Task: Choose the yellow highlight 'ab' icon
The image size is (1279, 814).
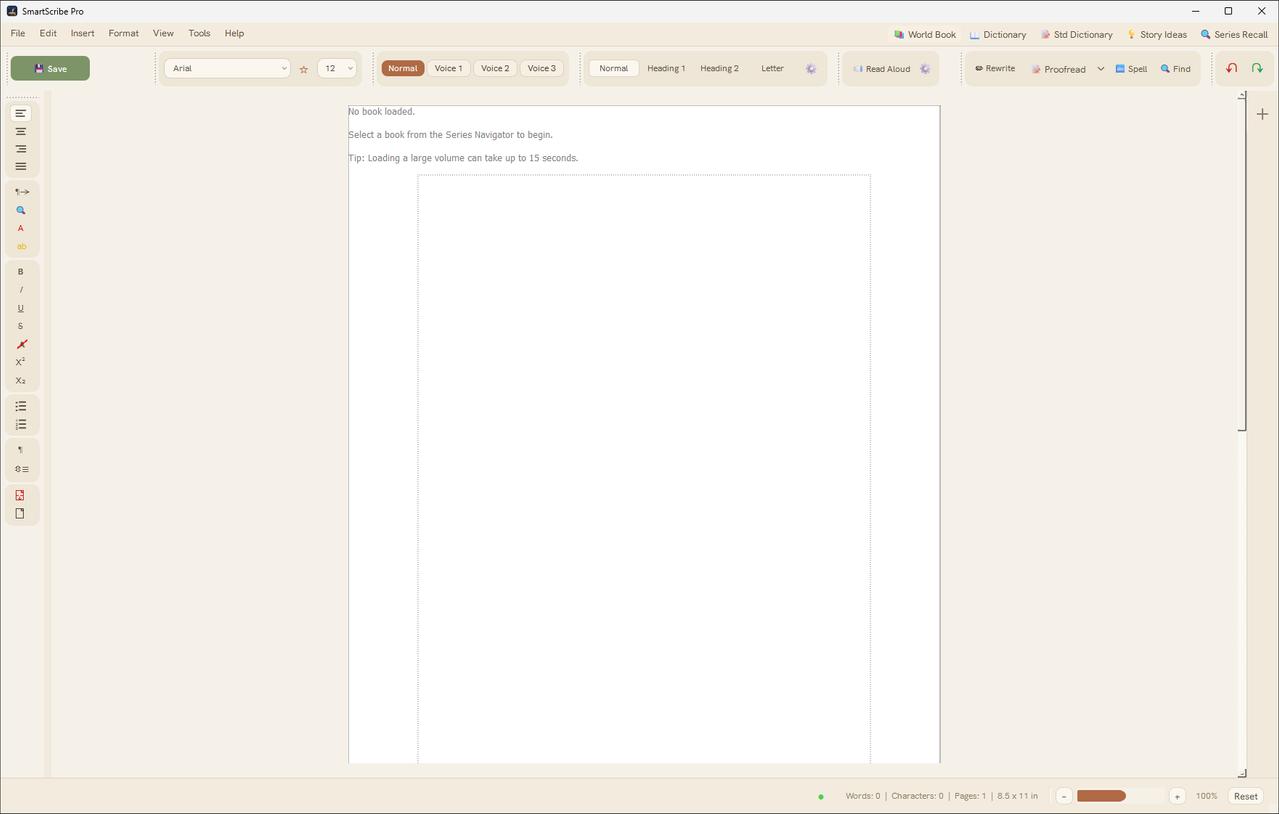Action: [21, 246]
